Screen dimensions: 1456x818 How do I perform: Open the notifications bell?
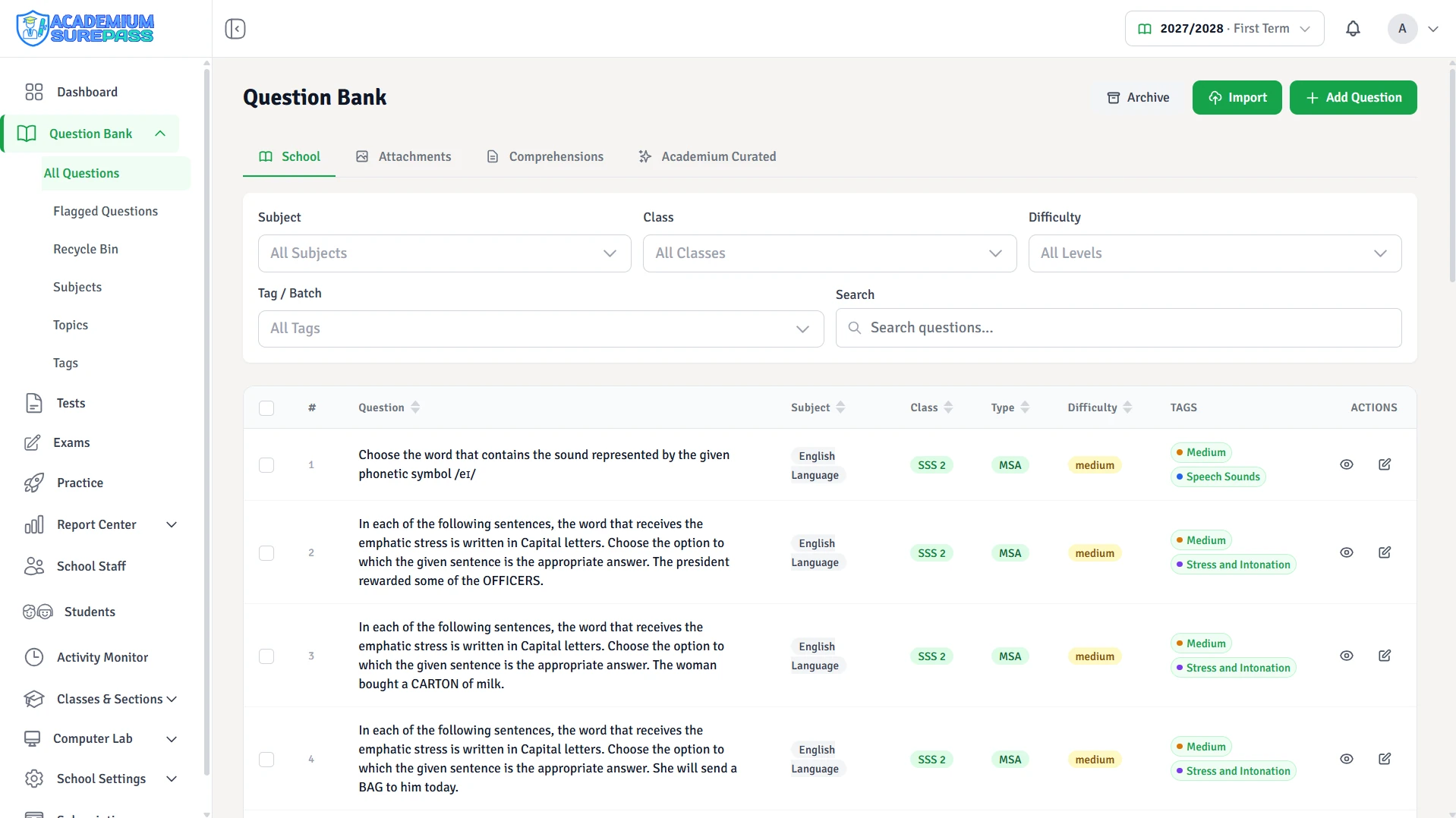click(1353, 29)
